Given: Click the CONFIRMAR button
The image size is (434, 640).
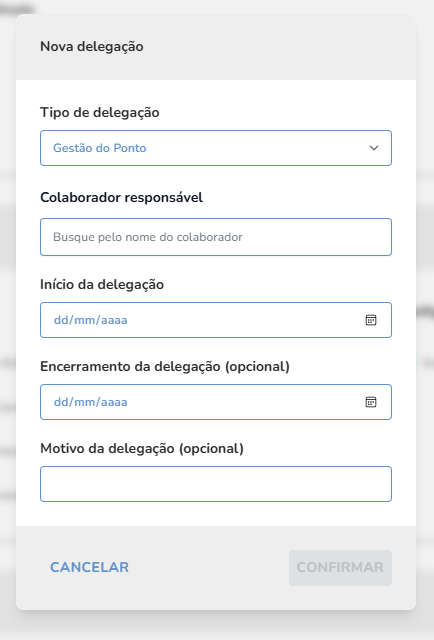Looking at the screenshot, I should pyautogui.click(x=341, y=568).
